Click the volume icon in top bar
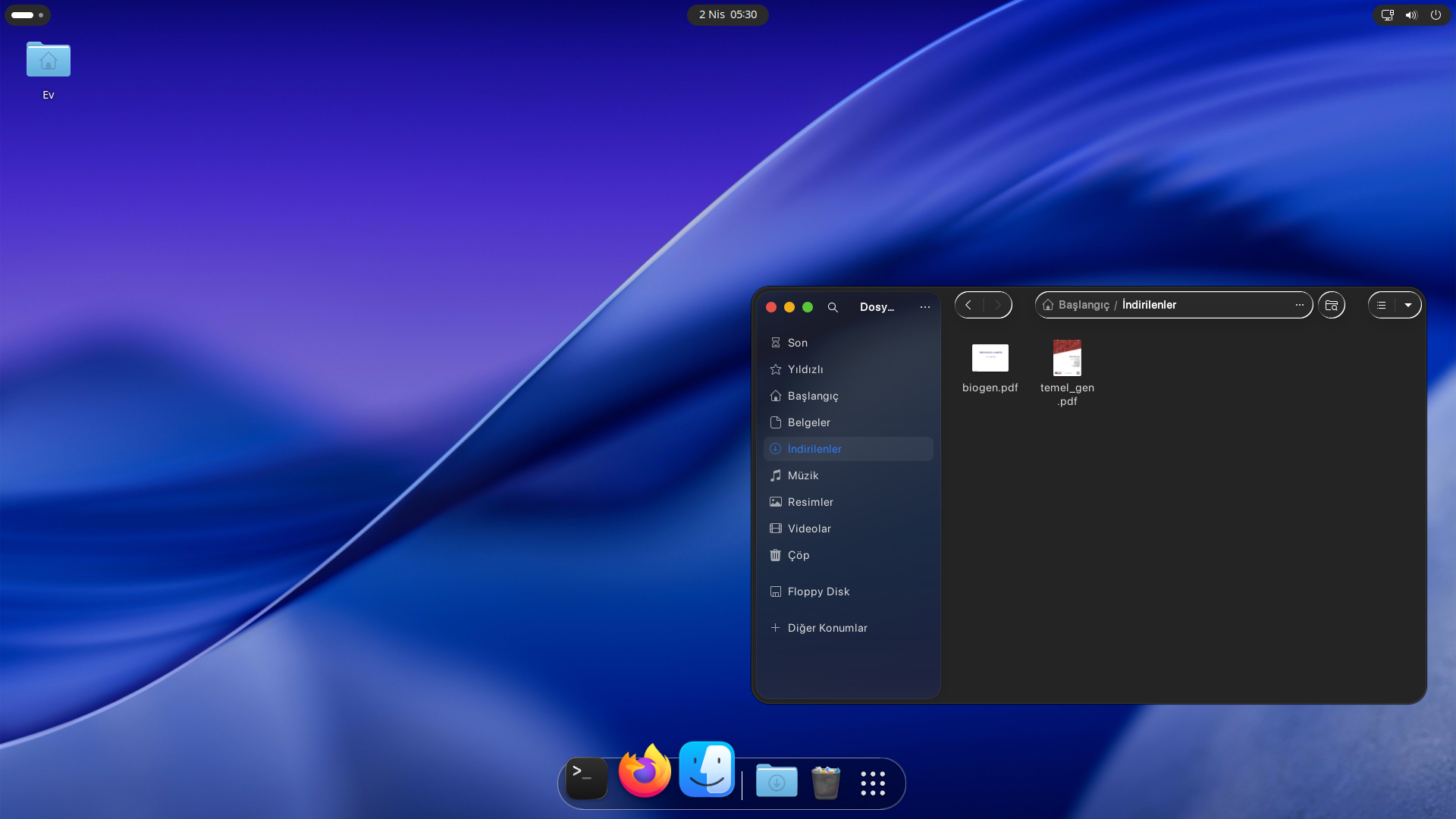This screenshot has height=819, width=1456. click(x=1411, y=14)
